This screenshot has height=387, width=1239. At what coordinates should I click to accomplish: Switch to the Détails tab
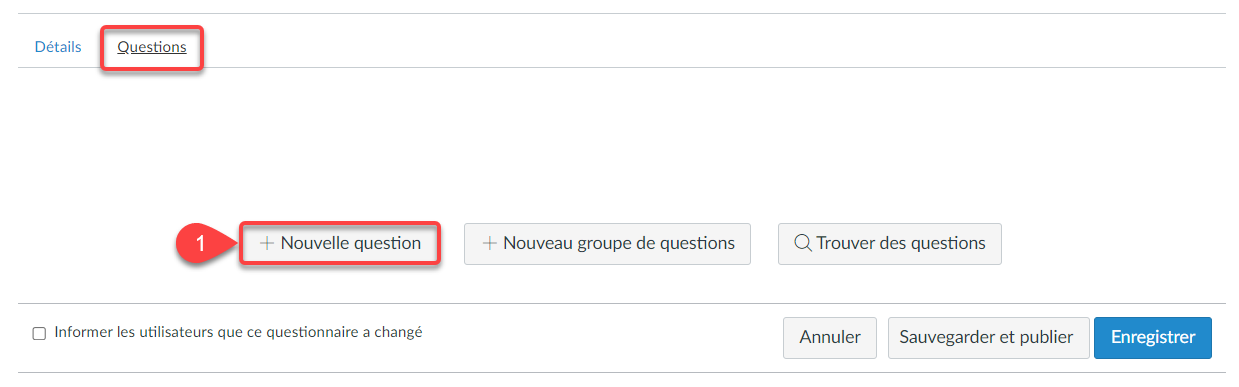[x=58, y=47]
